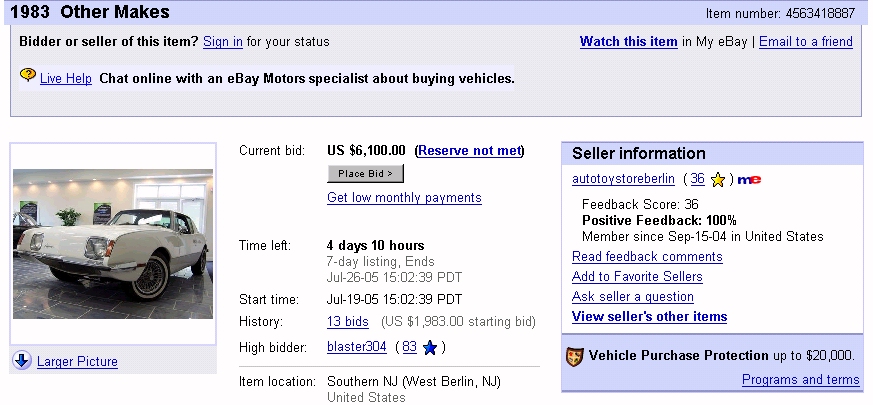This screenshot has width=873, height=405.
Task: Click Add to Favorite Sellers
Action: click(637, 277)
